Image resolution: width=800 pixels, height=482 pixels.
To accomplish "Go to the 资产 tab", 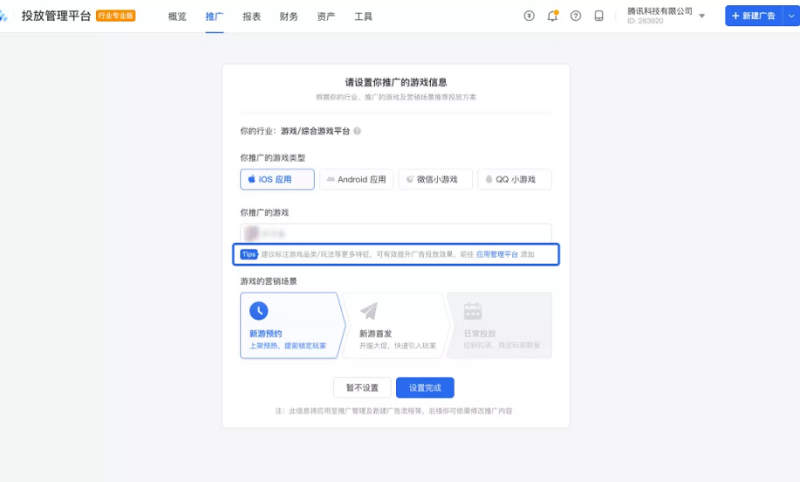I will tap(326, 16).
